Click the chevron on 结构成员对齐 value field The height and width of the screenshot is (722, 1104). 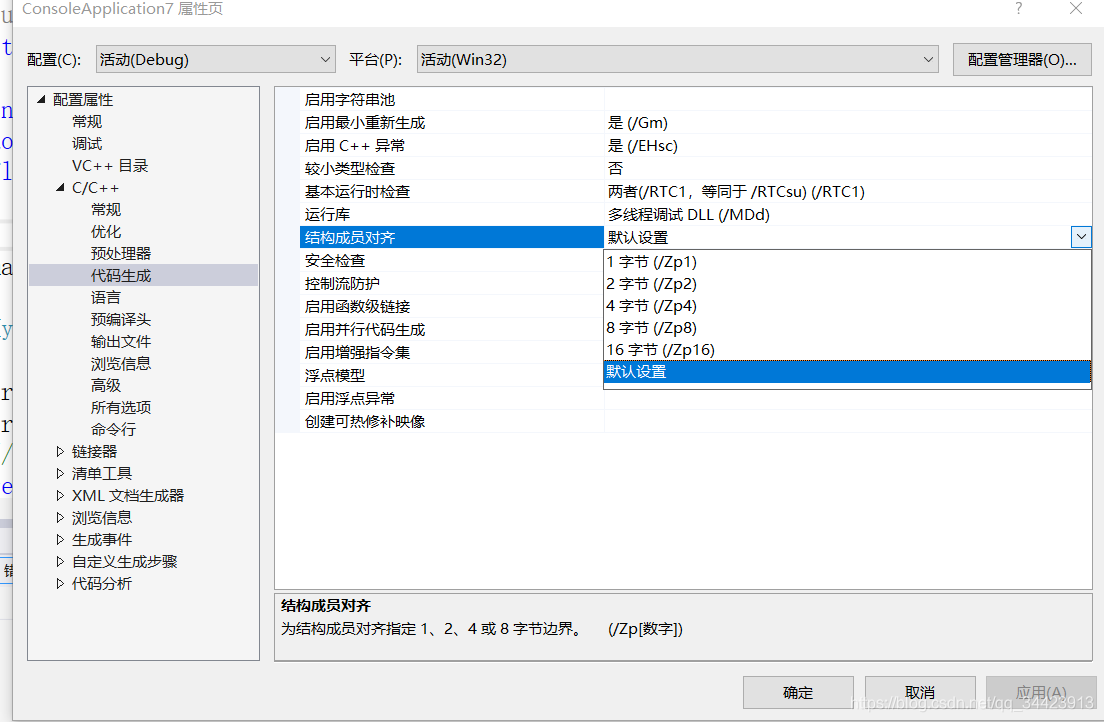(1081, 236)
